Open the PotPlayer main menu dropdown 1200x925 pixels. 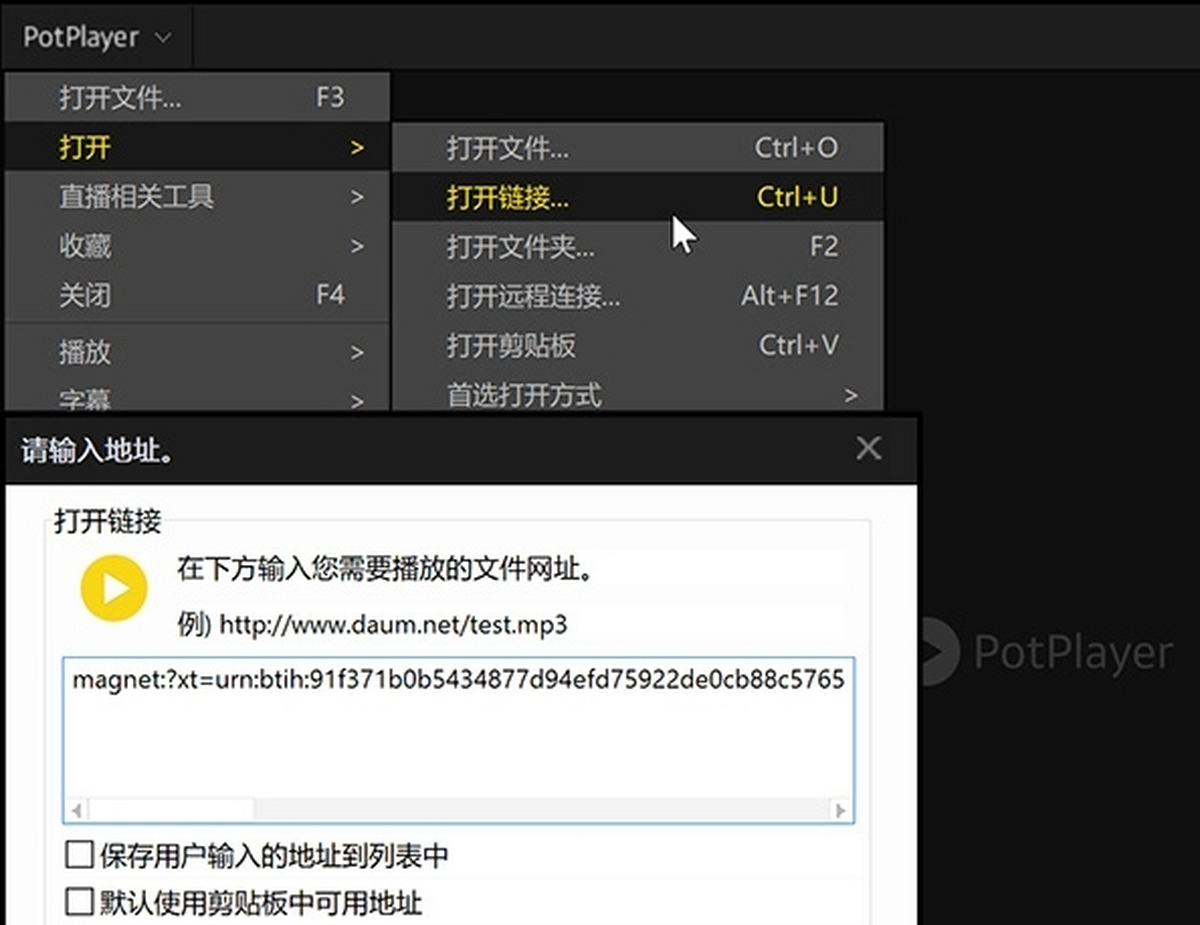pyautogui.click(x=97, y=38)
